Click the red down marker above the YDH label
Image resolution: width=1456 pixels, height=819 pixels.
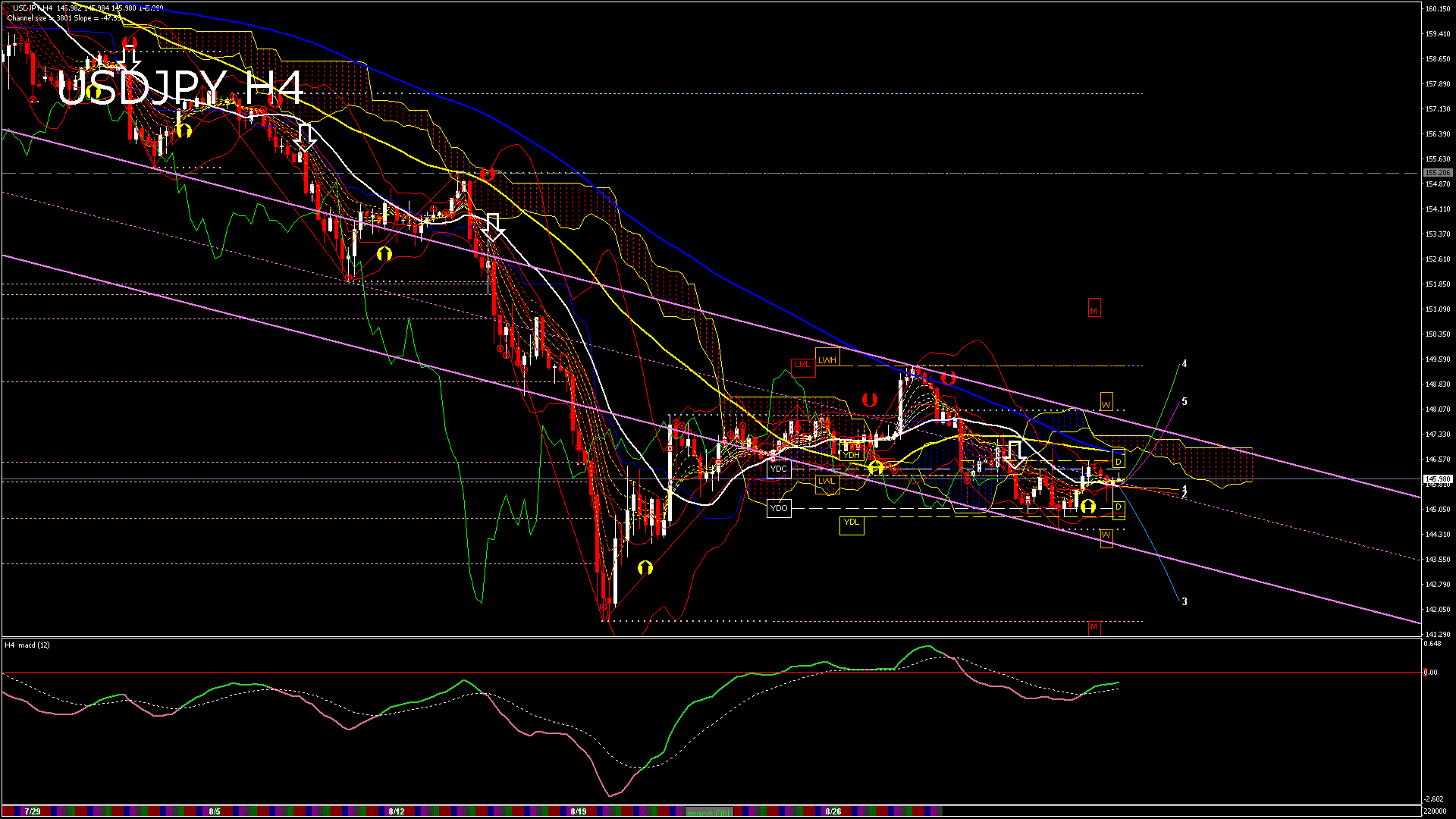870,399
